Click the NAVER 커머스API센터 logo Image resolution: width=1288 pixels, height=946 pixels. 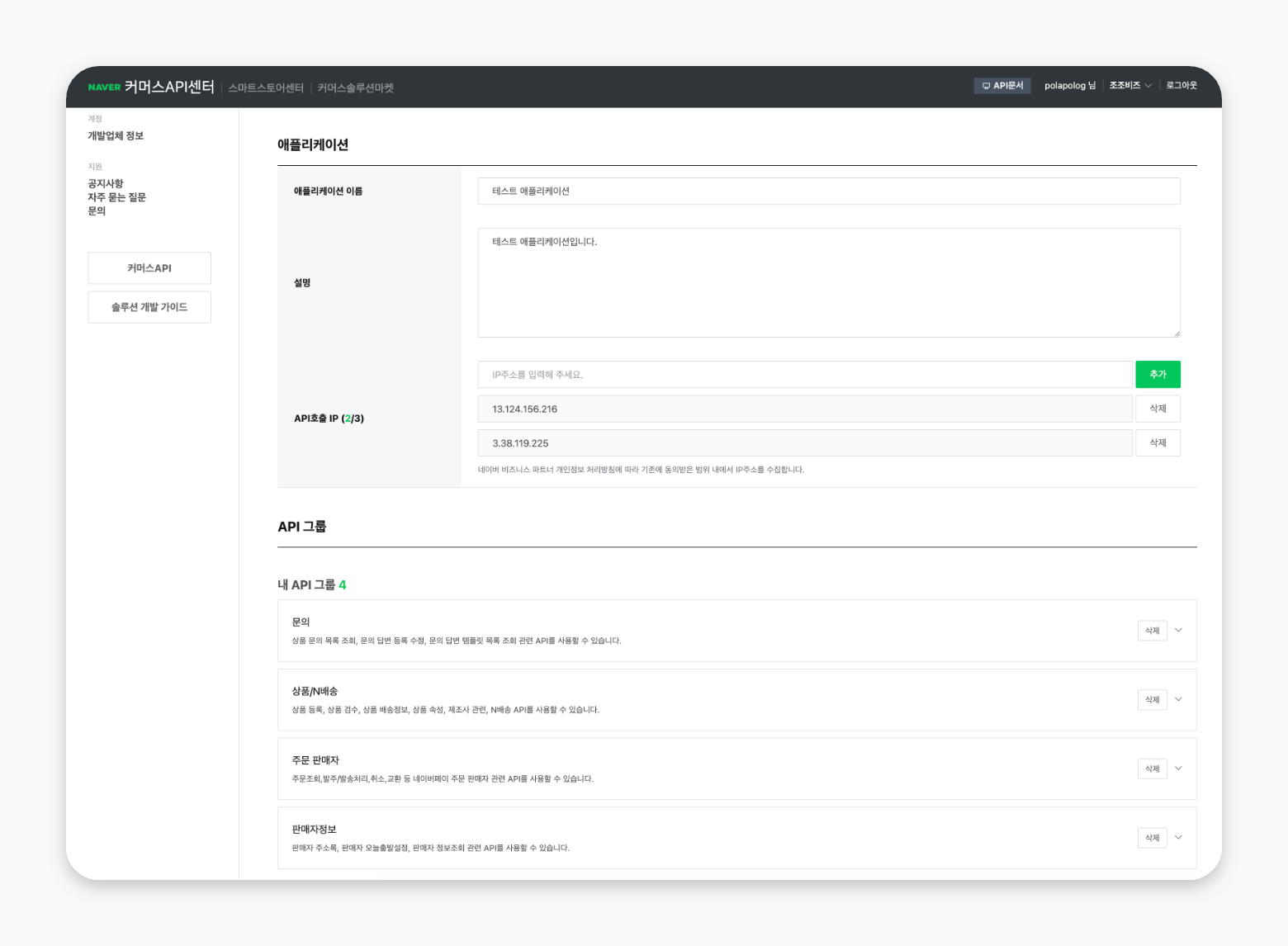click(151, 87)
